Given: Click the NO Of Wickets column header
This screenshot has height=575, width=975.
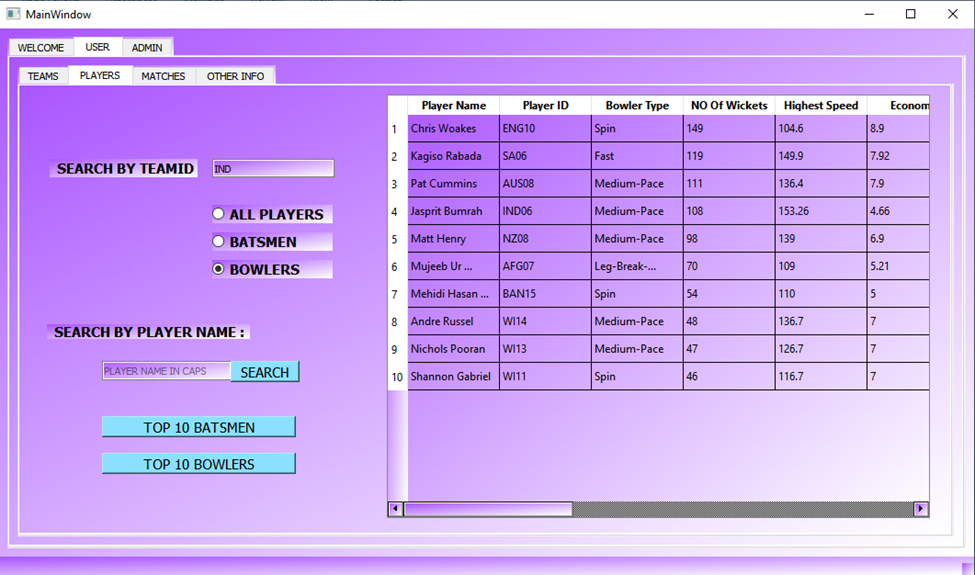Looking at the screenshot, I should tap(729, 105).
